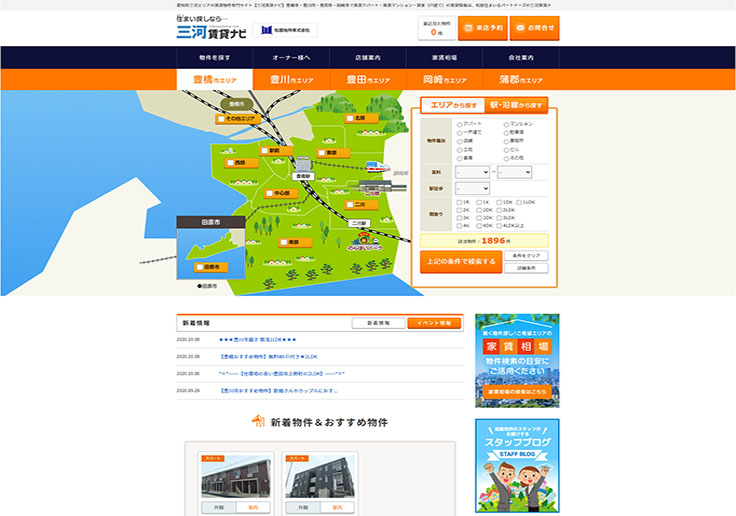Open the 家賃相場 banner in the sidebar

pos(517,359)
